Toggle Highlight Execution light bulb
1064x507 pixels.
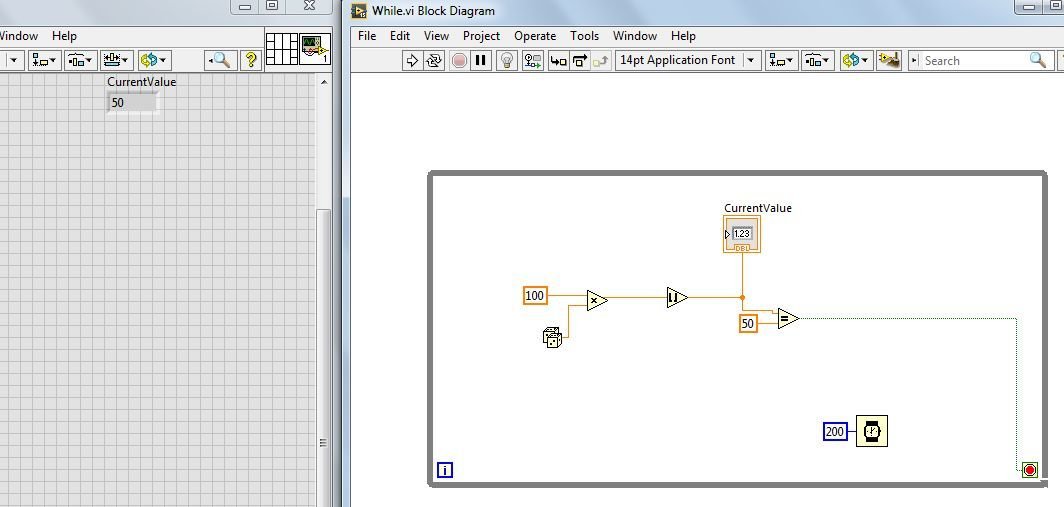pyautogui.click(x=506, y=60)
